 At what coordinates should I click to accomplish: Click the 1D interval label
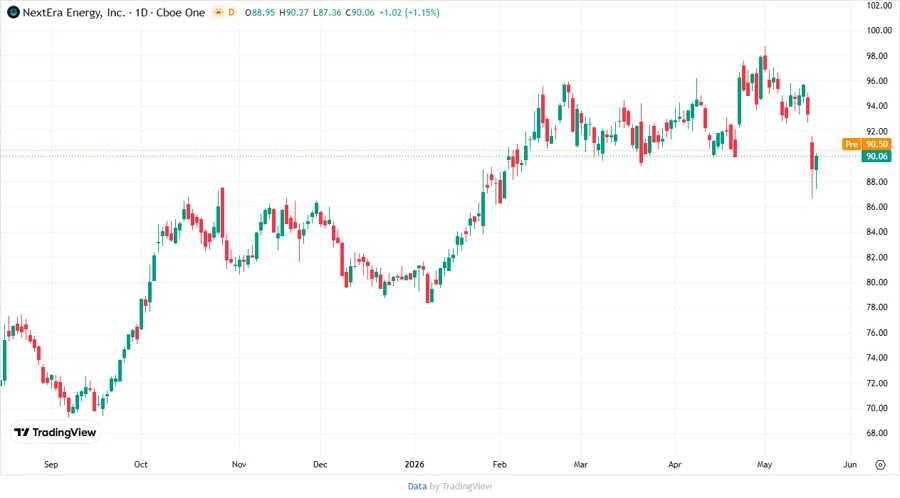[141, 13]
